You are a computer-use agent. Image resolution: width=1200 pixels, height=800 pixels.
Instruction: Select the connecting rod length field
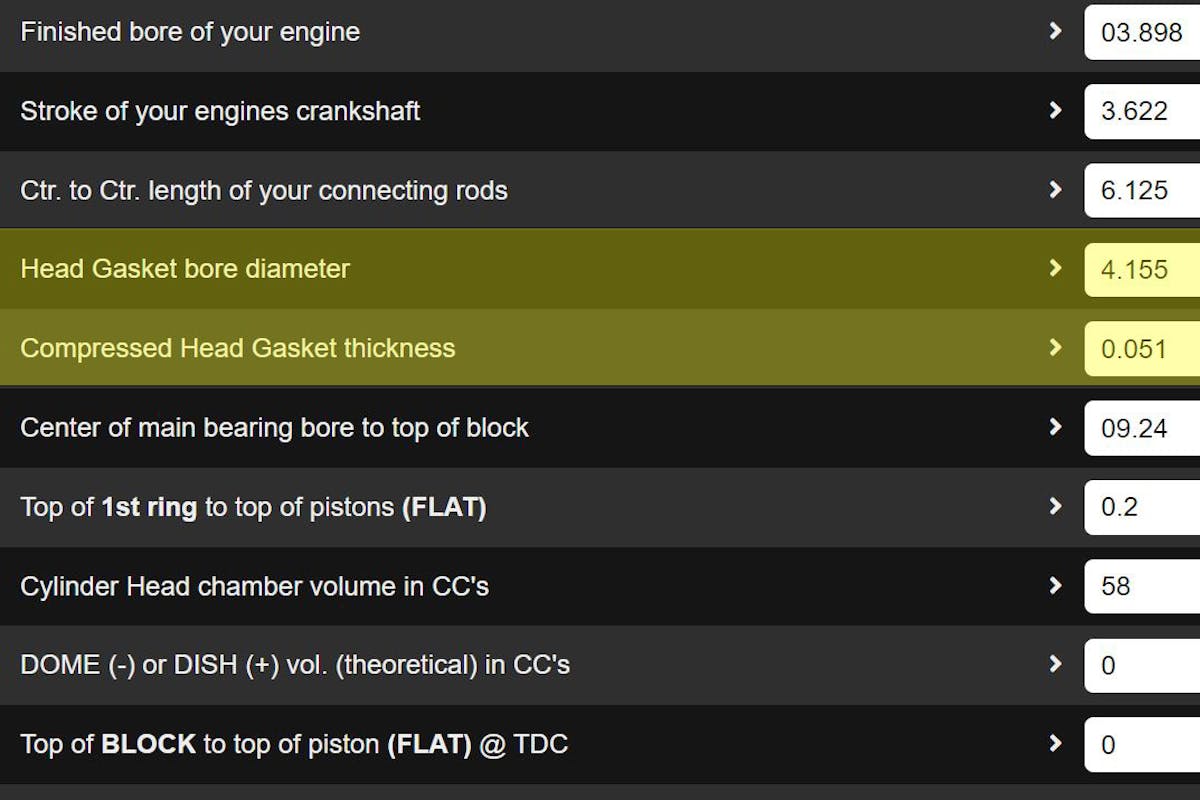(1142, 190)
